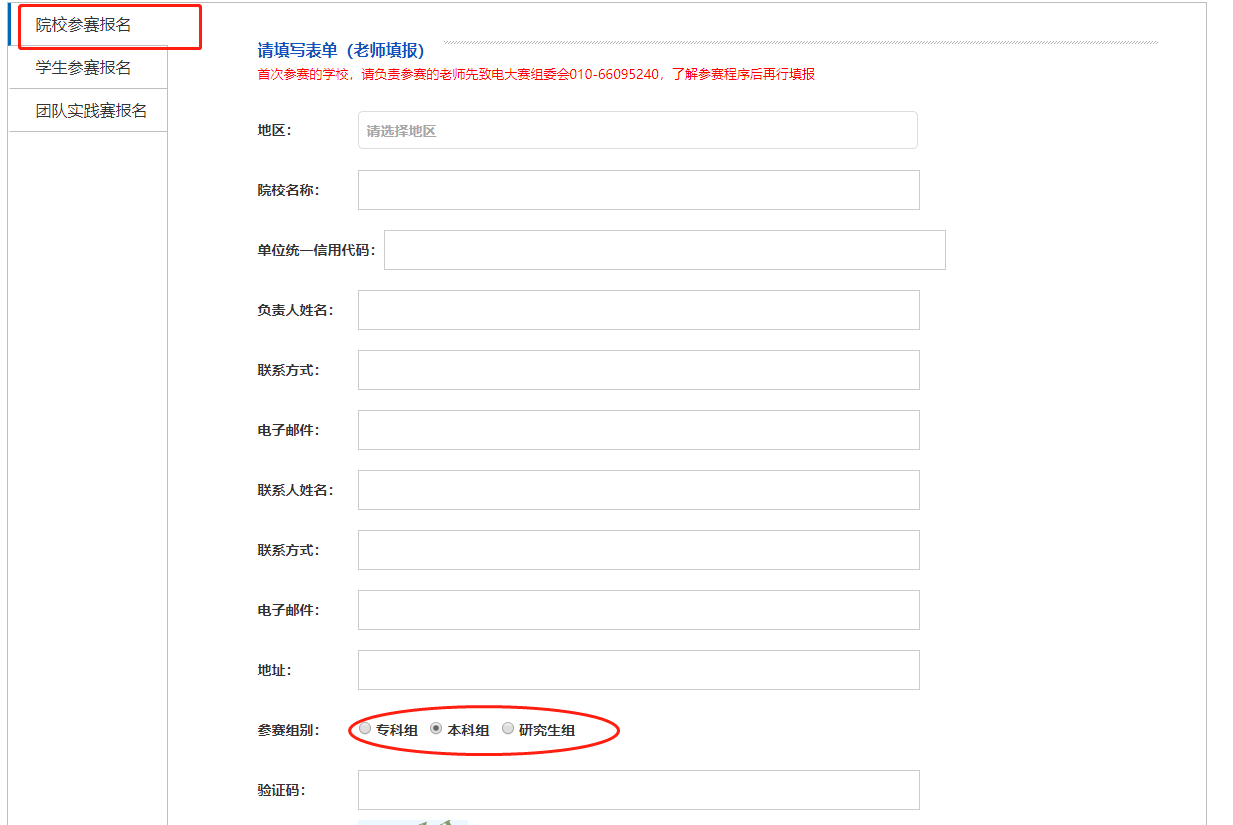Screen dimensions: 1233x825
Task: Click the red first-time participant notice text
Action: (x=536, y=75)
